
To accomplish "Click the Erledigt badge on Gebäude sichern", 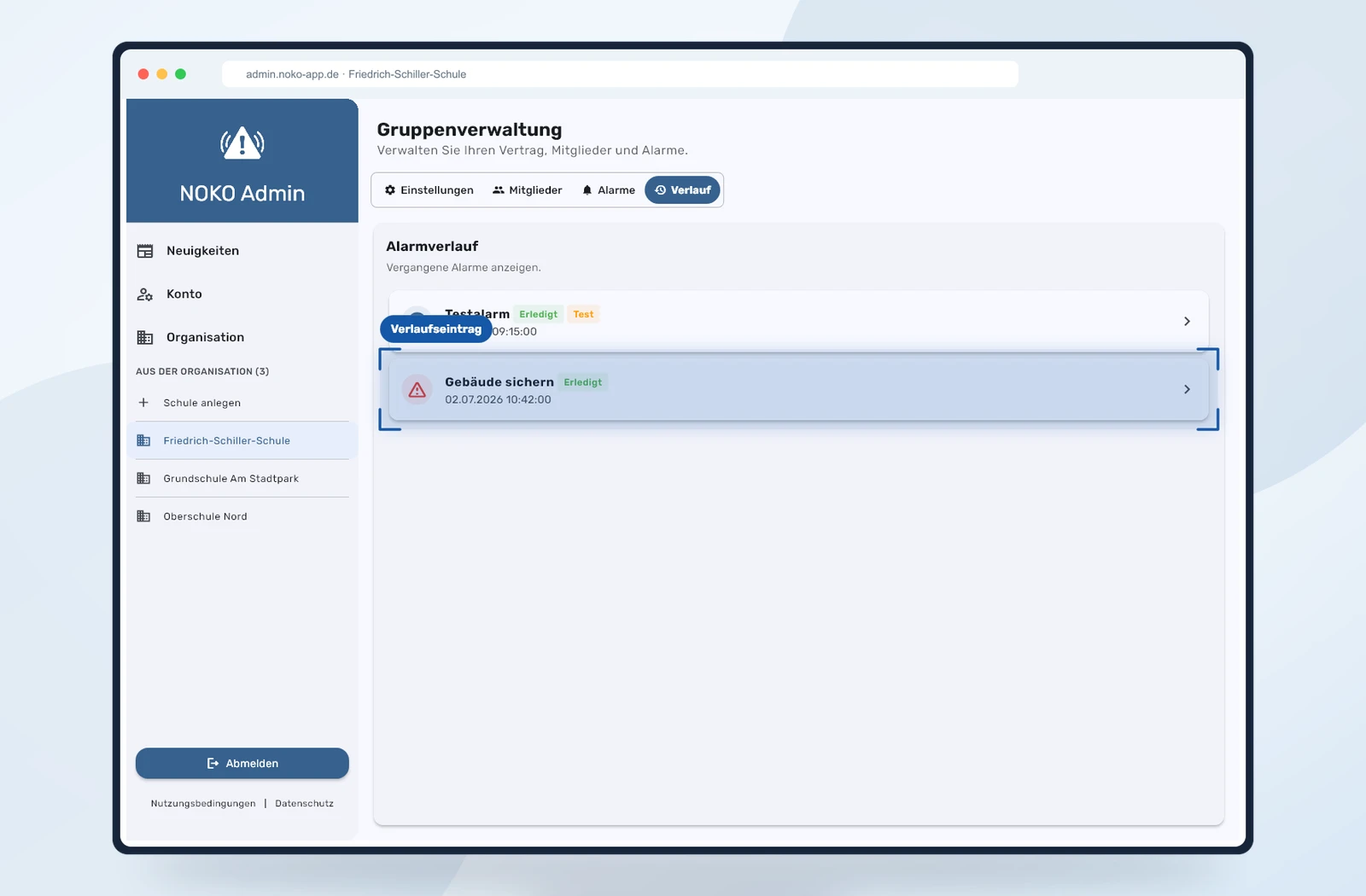I will [x=583, y=383].
